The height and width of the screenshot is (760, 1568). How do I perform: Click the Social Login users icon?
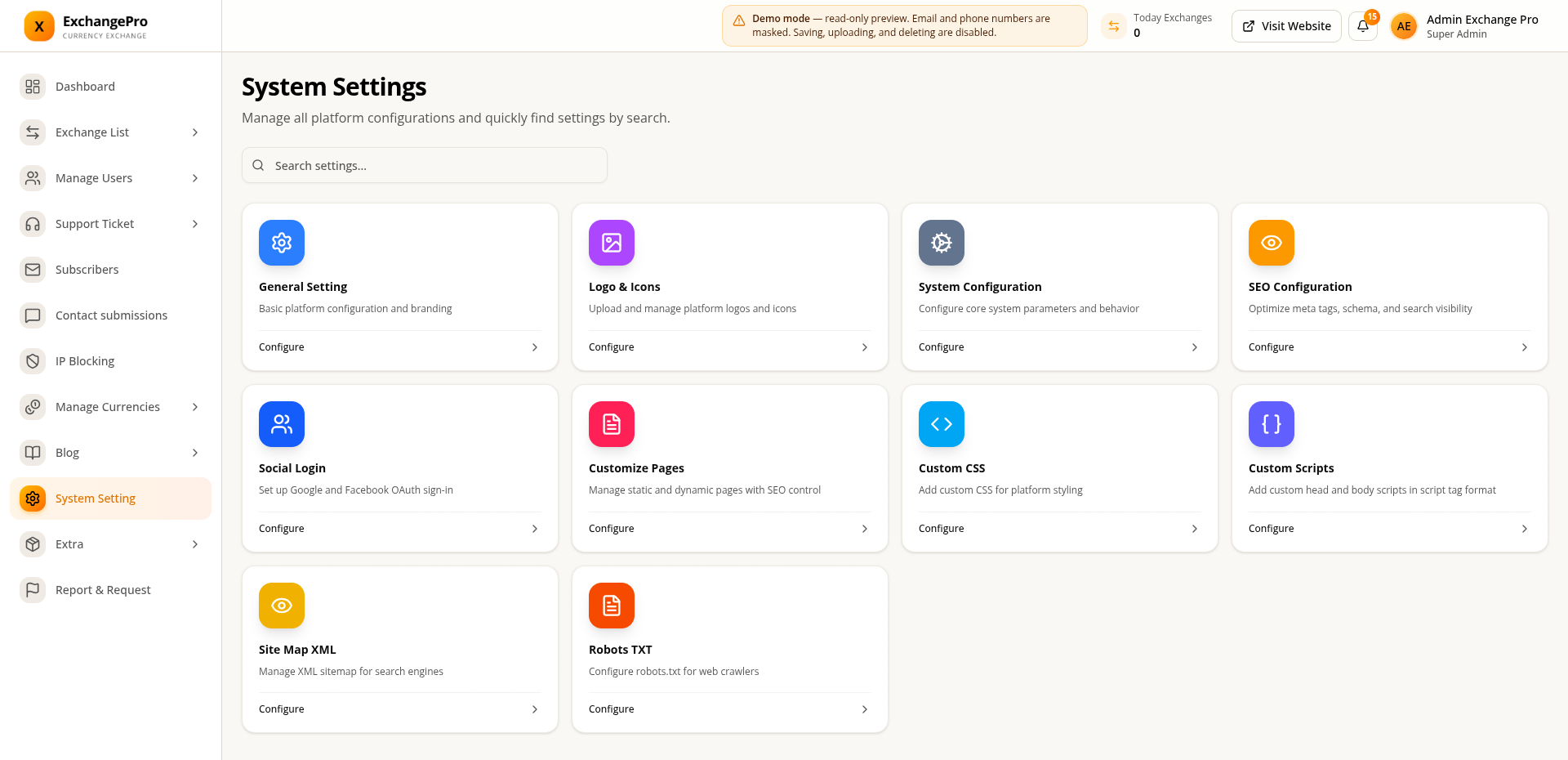[282, 424]
